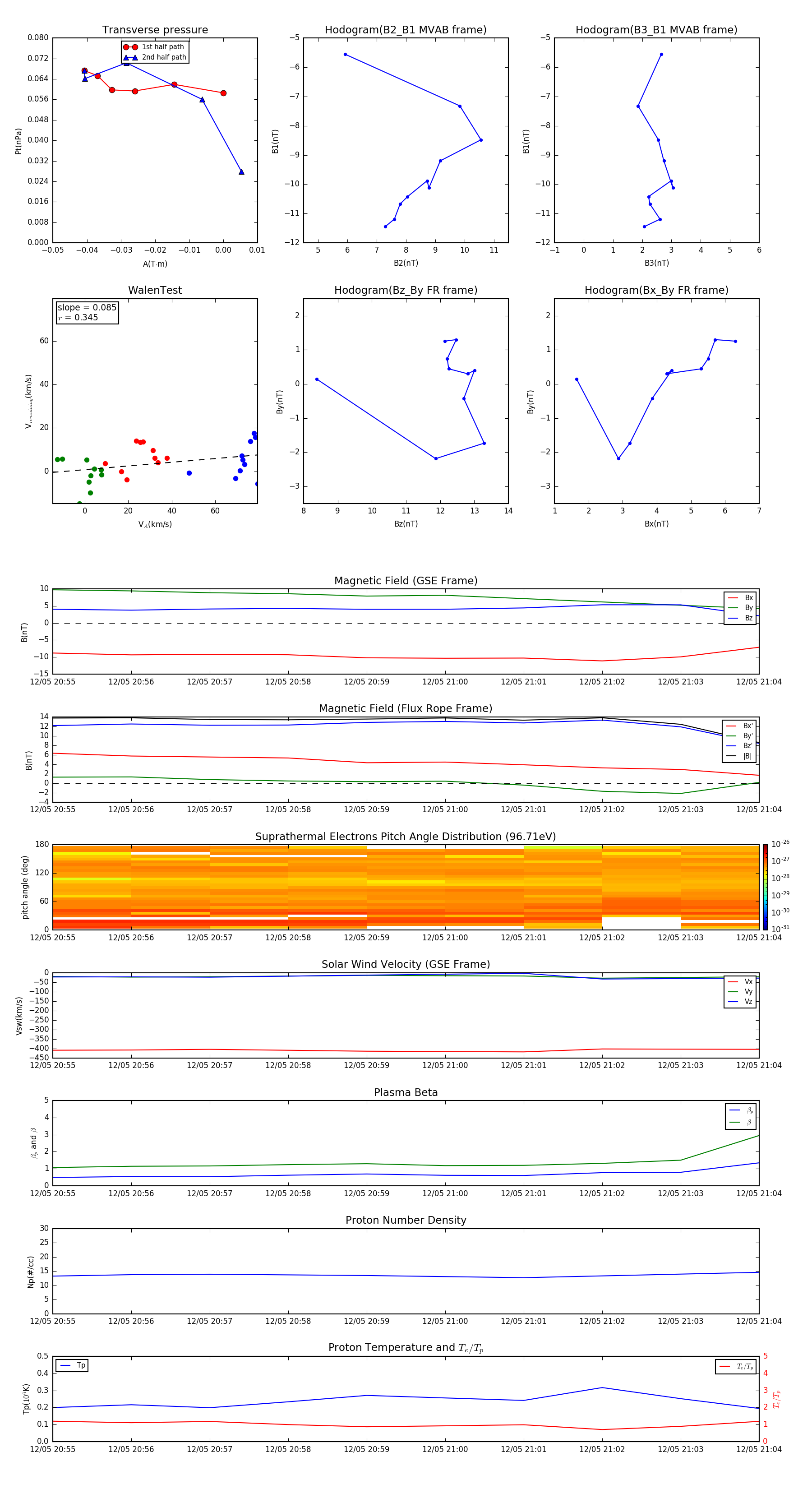
Task: Click the "Hodogram(Bx_By FR frame)" title
Action: pos(656,290)
